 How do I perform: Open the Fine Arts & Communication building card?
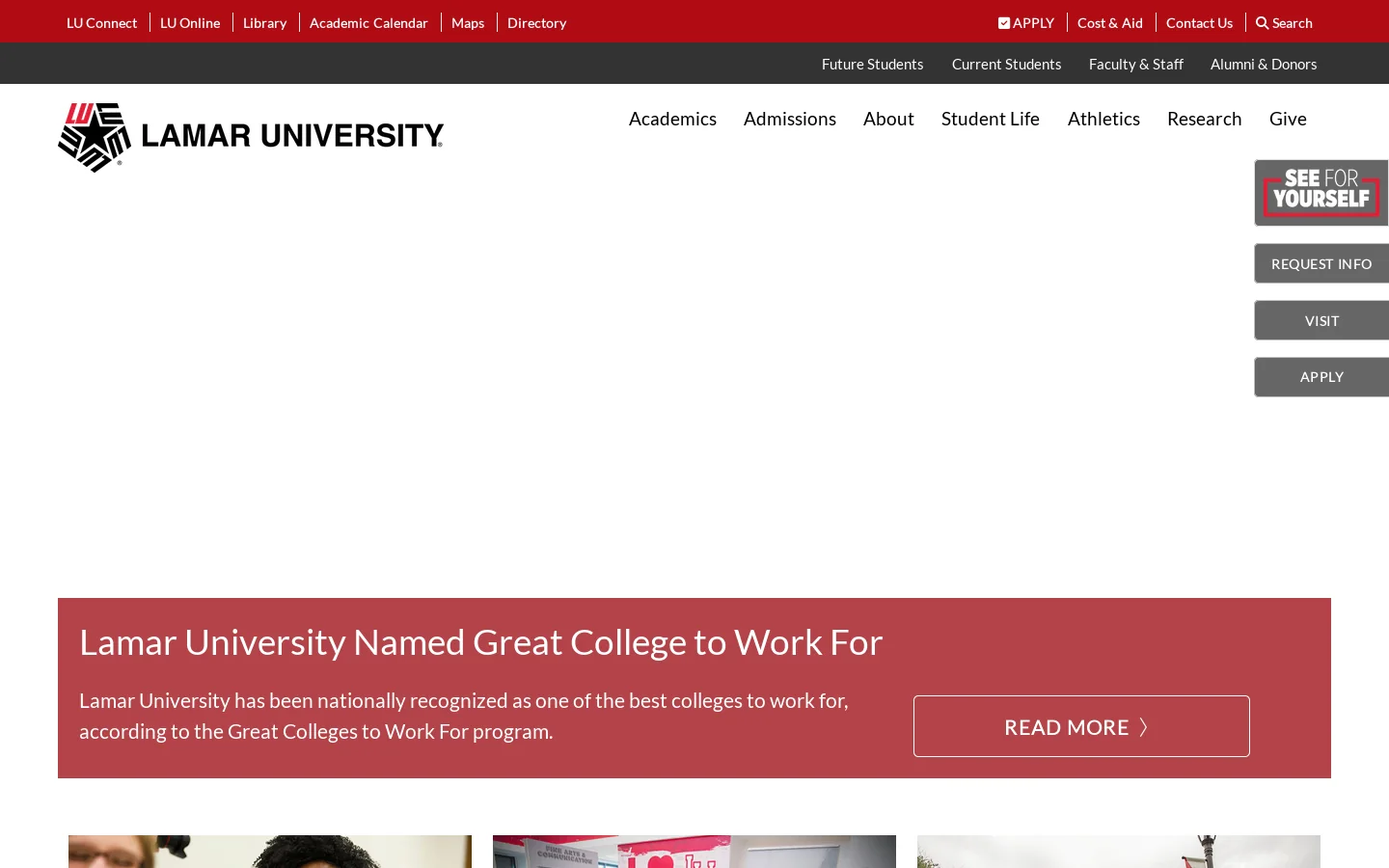(694, 852)
